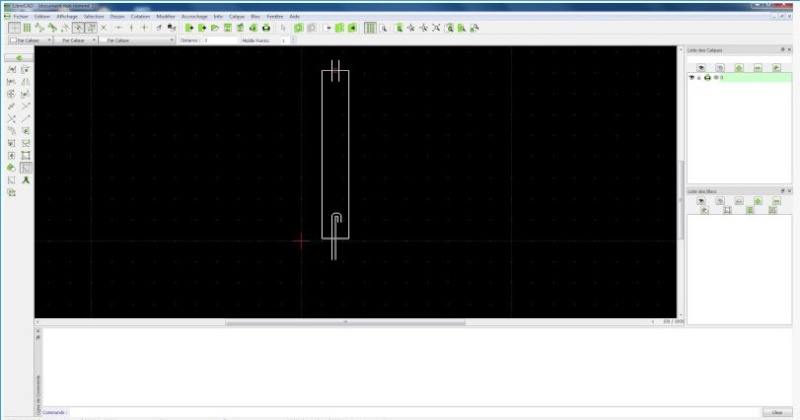The width and height of the screenshot is (800, 420).
Task: Pick the green paint-bucket modify tool
Action: 12,167
